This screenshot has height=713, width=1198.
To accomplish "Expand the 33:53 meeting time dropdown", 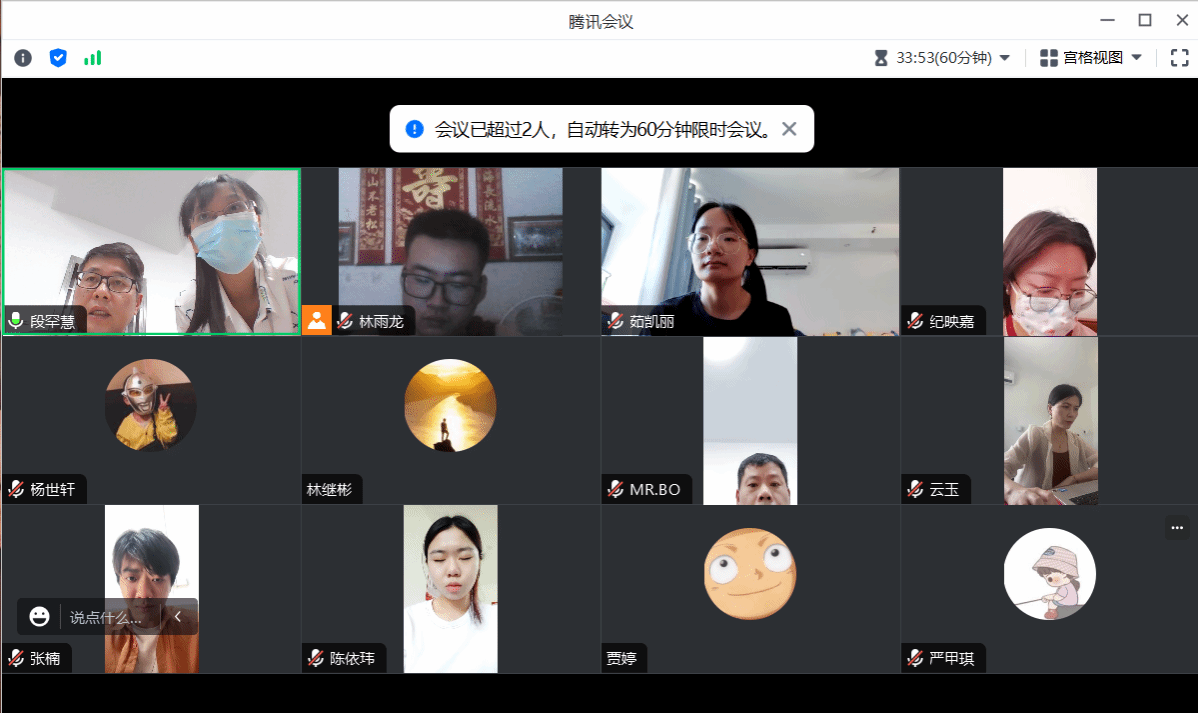I will (x=1005, y=58).
